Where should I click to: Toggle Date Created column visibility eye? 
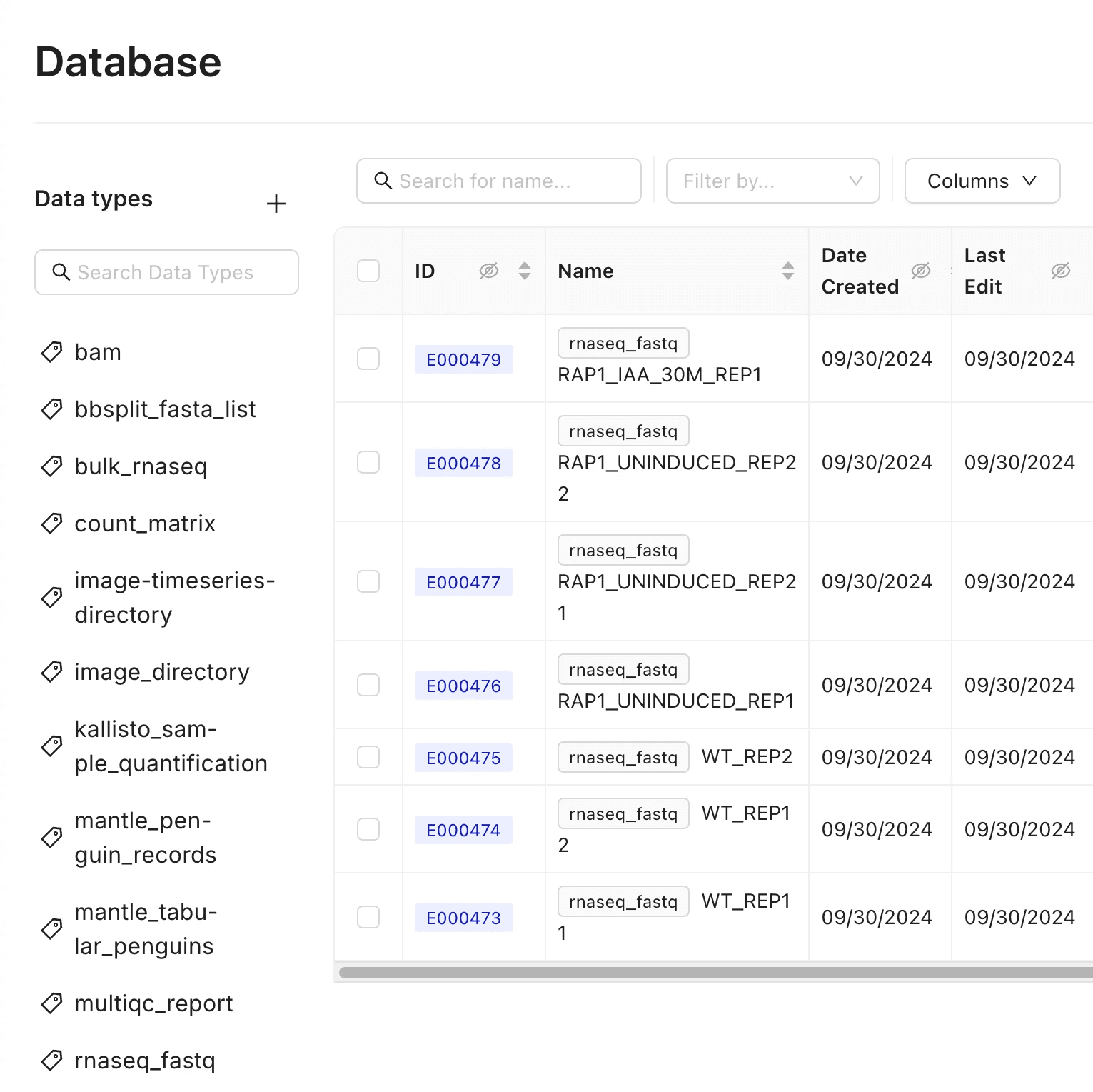[x=921, y=271]
